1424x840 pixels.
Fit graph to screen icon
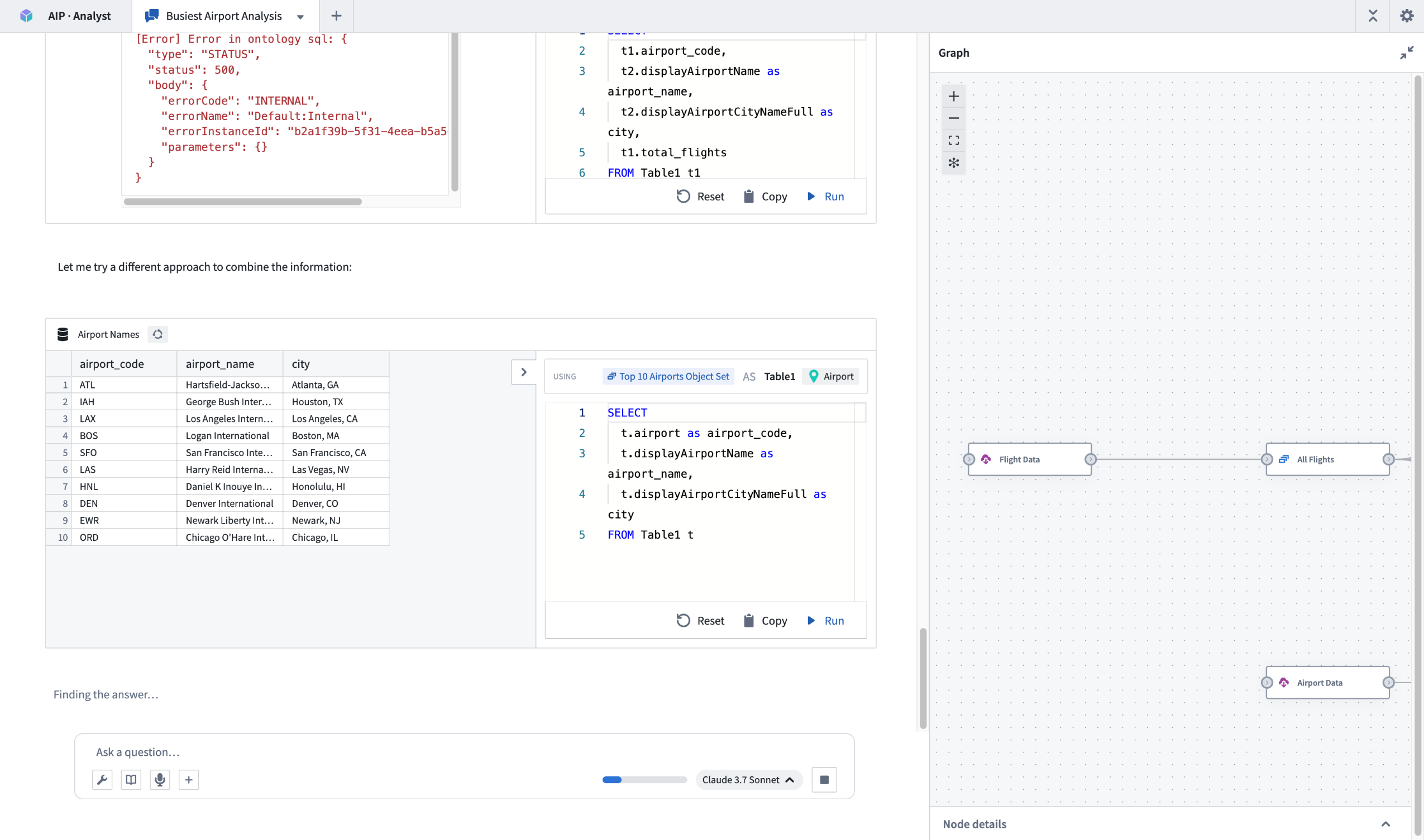[953, 141]
